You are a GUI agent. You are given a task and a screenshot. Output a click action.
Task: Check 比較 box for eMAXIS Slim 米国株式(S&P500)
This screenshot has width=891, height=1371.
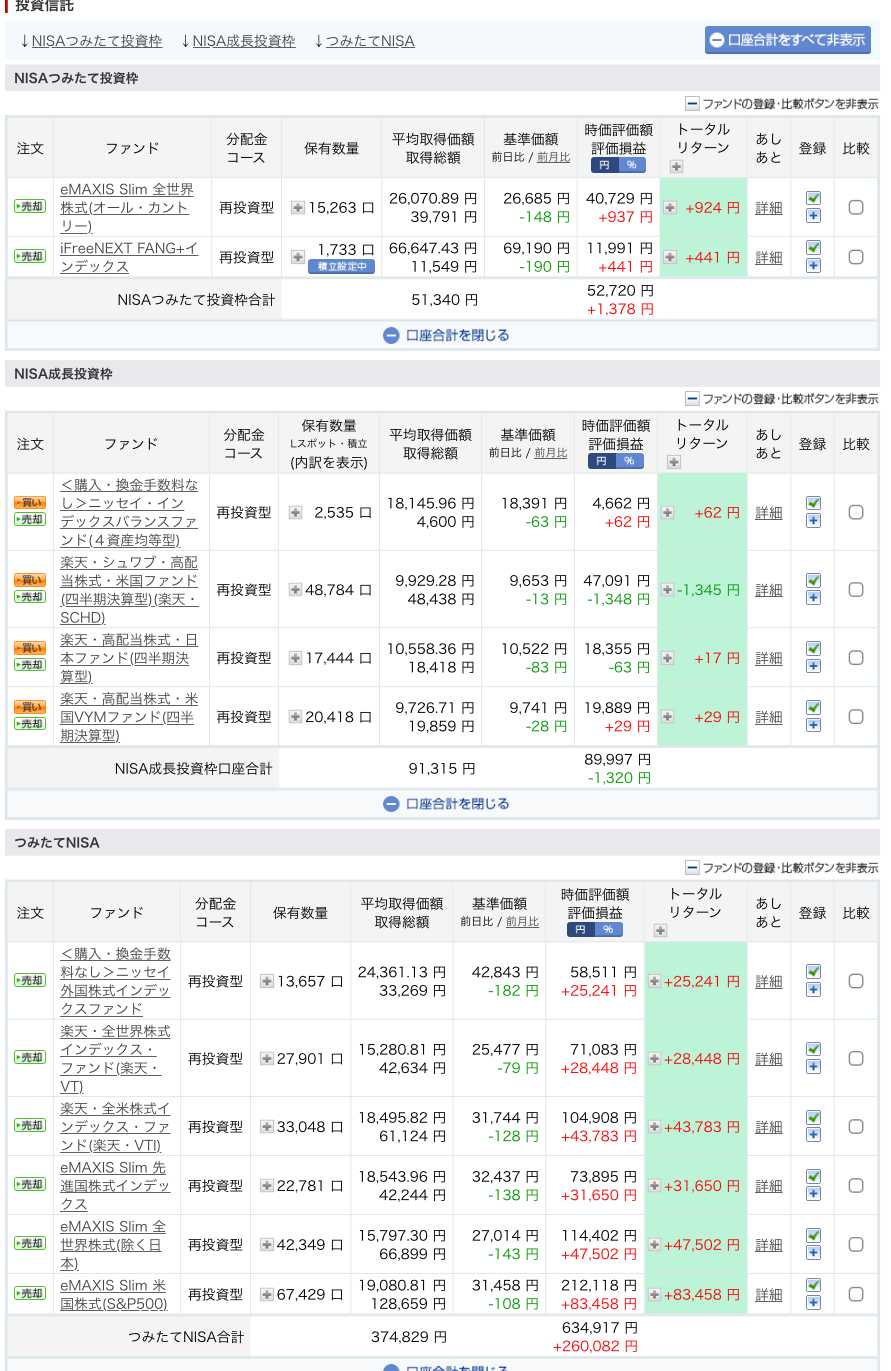point(856,1294)
